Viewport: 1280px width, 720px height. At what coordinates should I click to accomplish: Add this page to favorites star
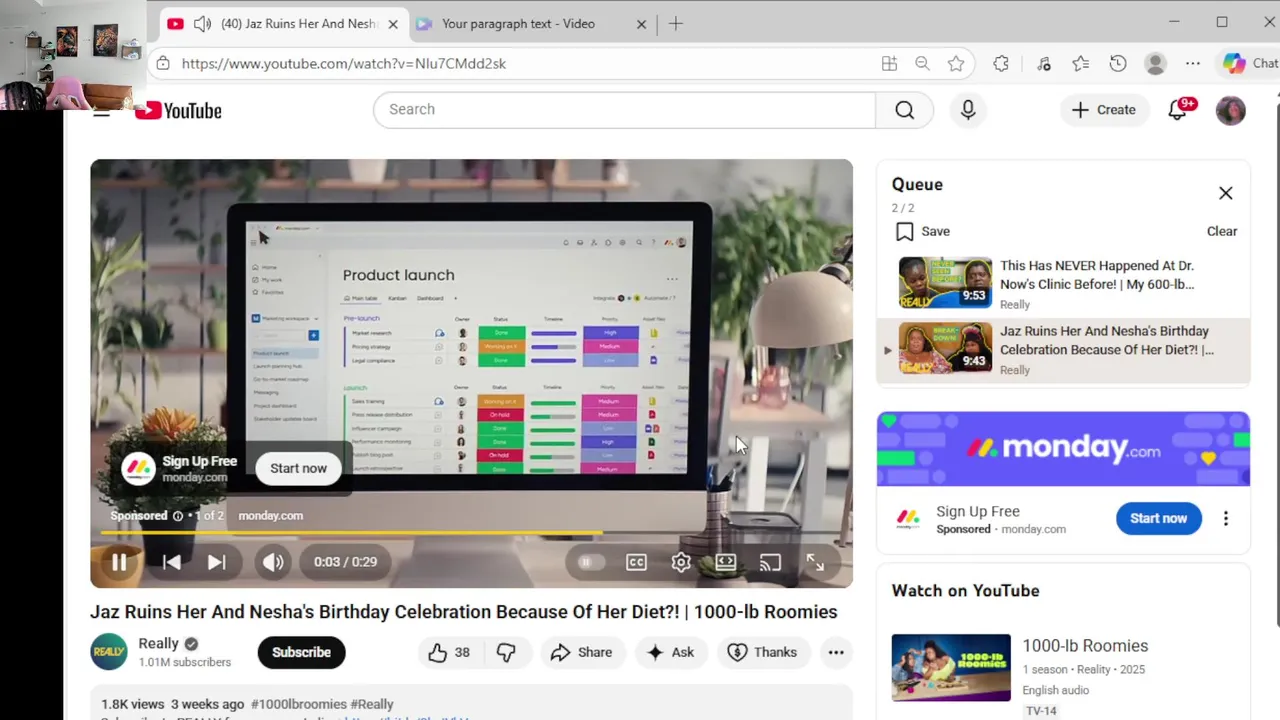point(956,64)
